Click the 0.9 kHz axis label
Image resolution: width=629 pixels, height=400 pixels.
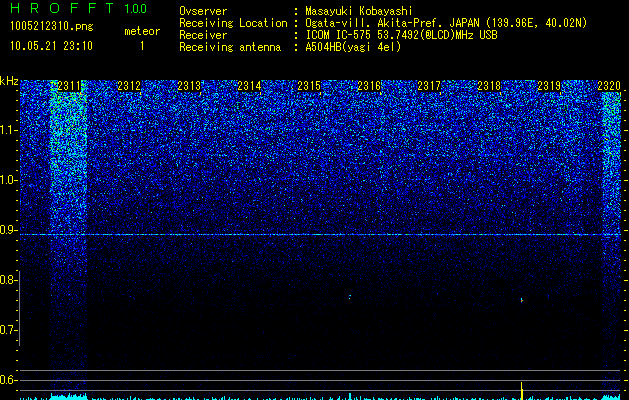pos(9,230)
